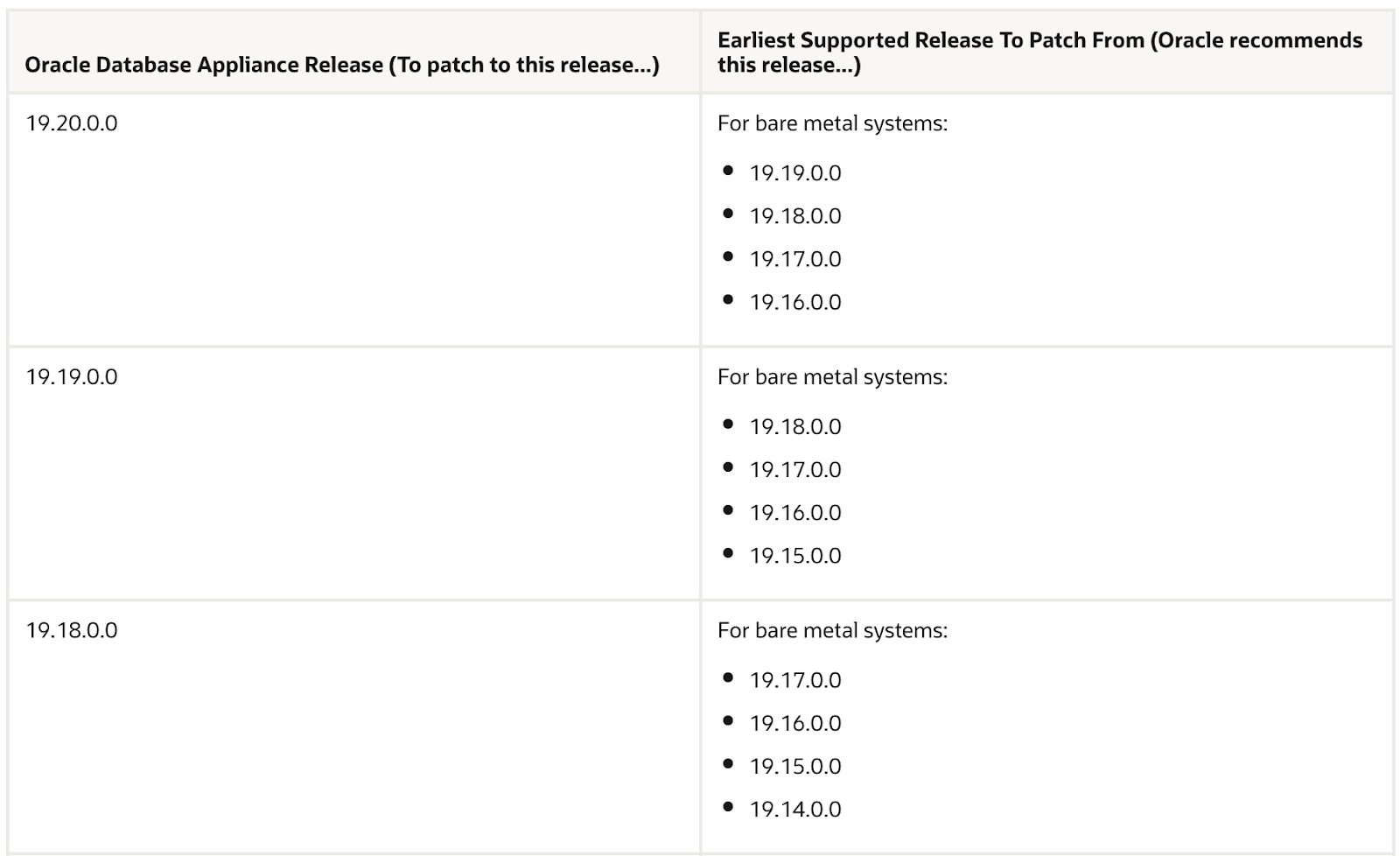The image size is (1400, 856).
Task: Click bullet item 19.15.0.0 under release 19.18.0.0
Action: 794,767
